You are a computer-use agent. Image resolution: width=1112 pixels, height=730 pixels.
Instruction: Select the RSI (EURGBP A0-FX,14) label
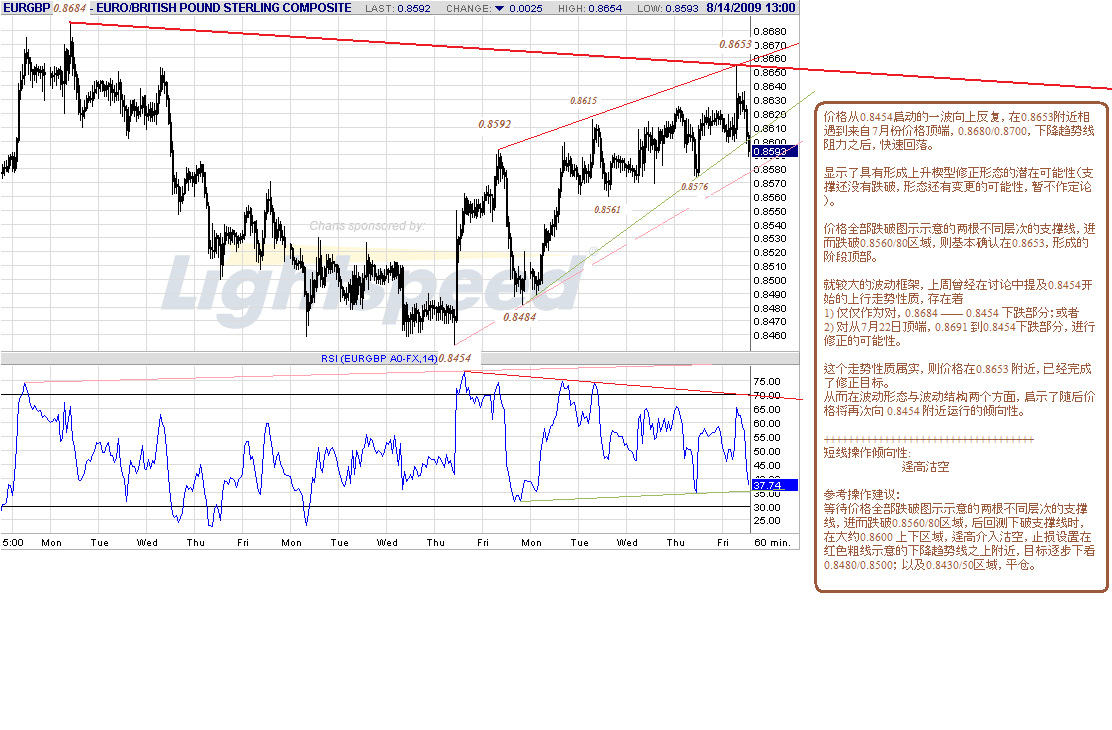point(379,358)
